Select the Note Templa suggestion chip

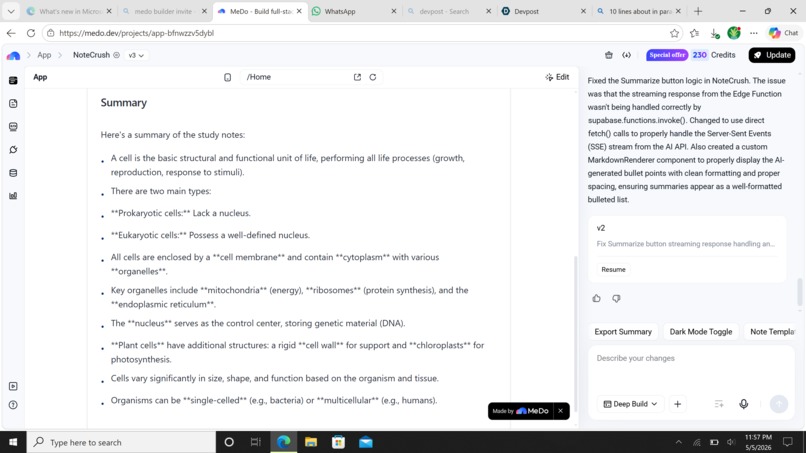pos(771,332)
